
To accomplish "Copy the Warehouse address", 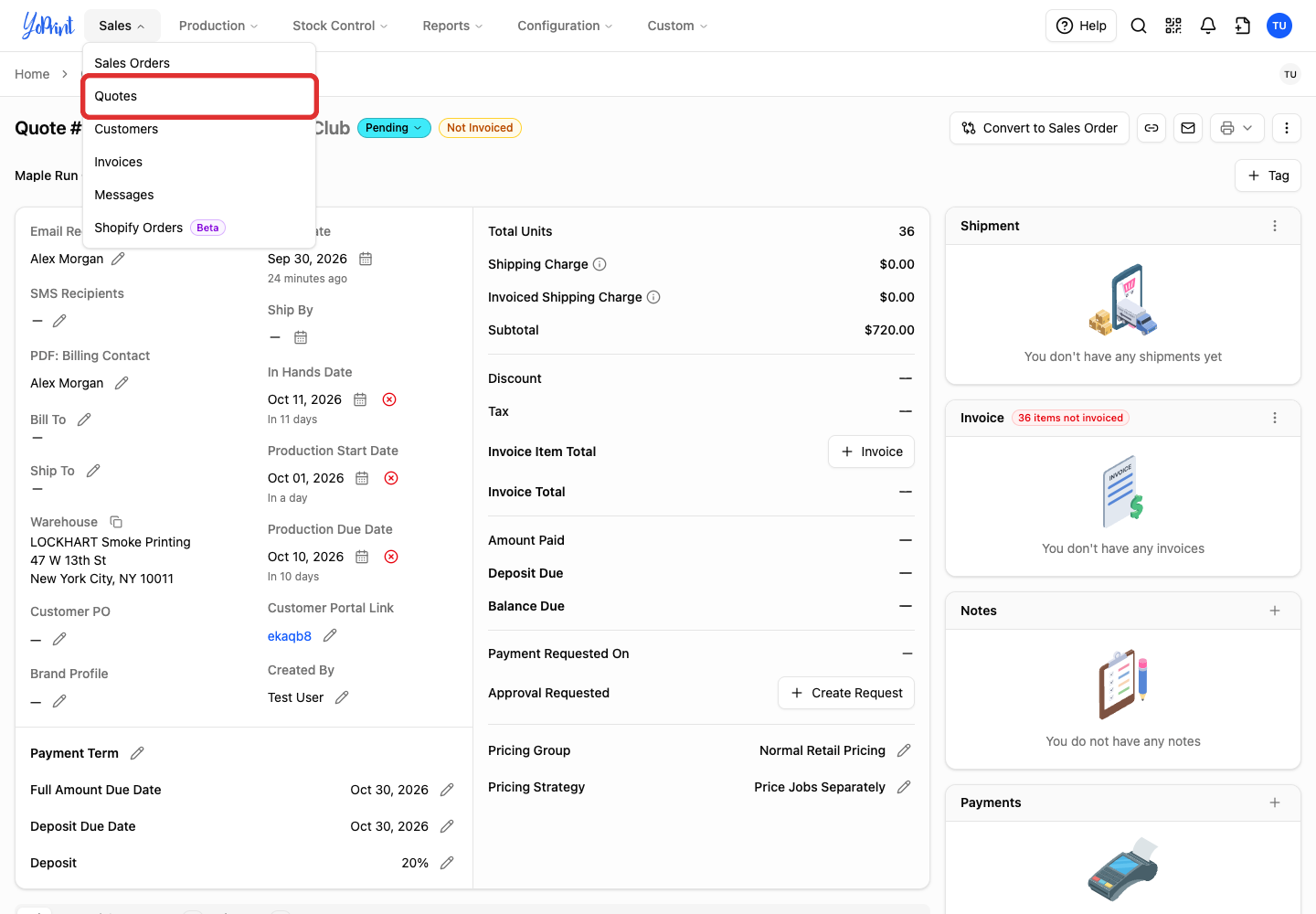I will [x=116, y=522].
